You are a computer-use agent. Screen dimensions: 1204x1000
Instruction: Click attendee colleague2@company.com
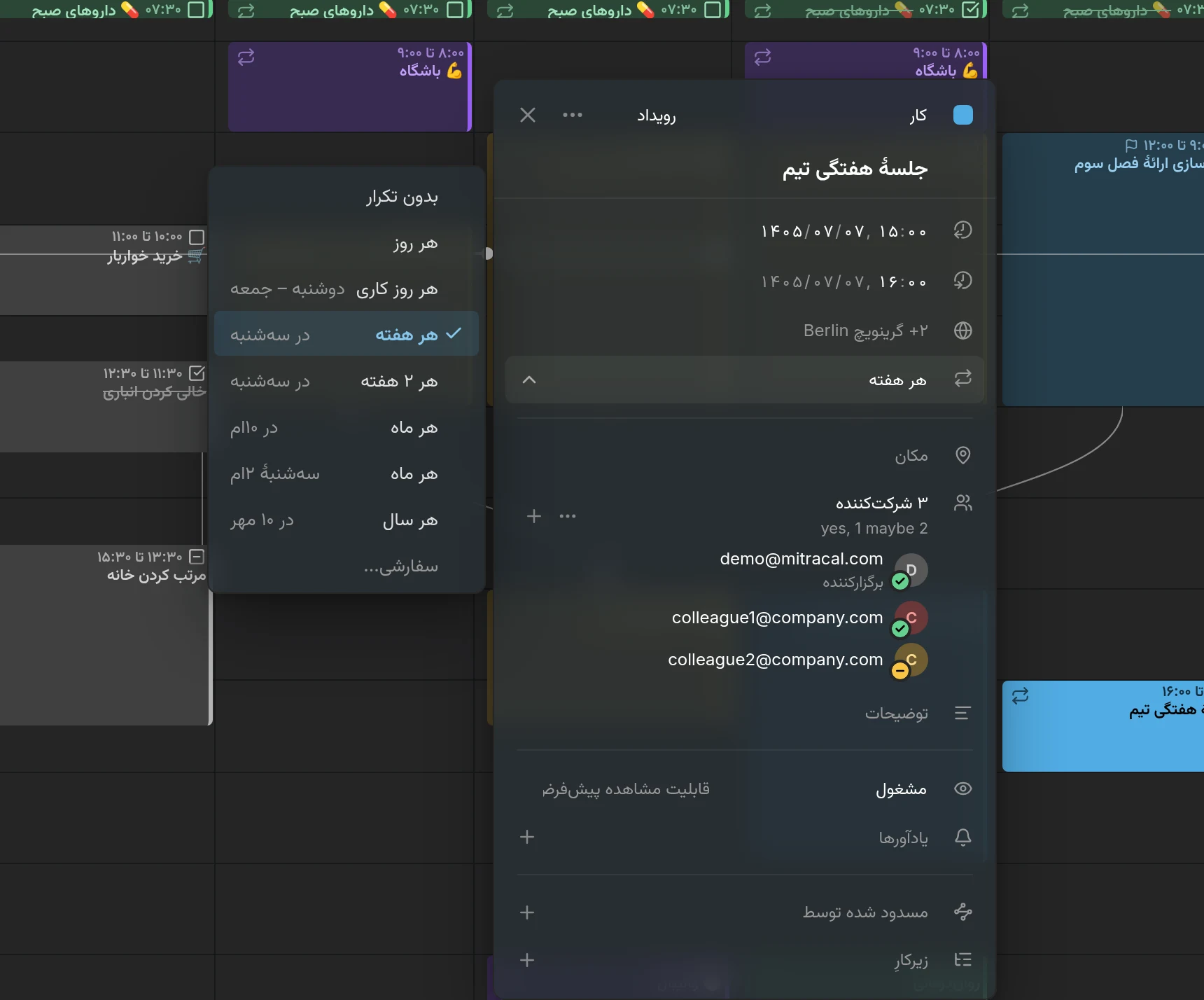pyautogui.click(x=775, y=660)
